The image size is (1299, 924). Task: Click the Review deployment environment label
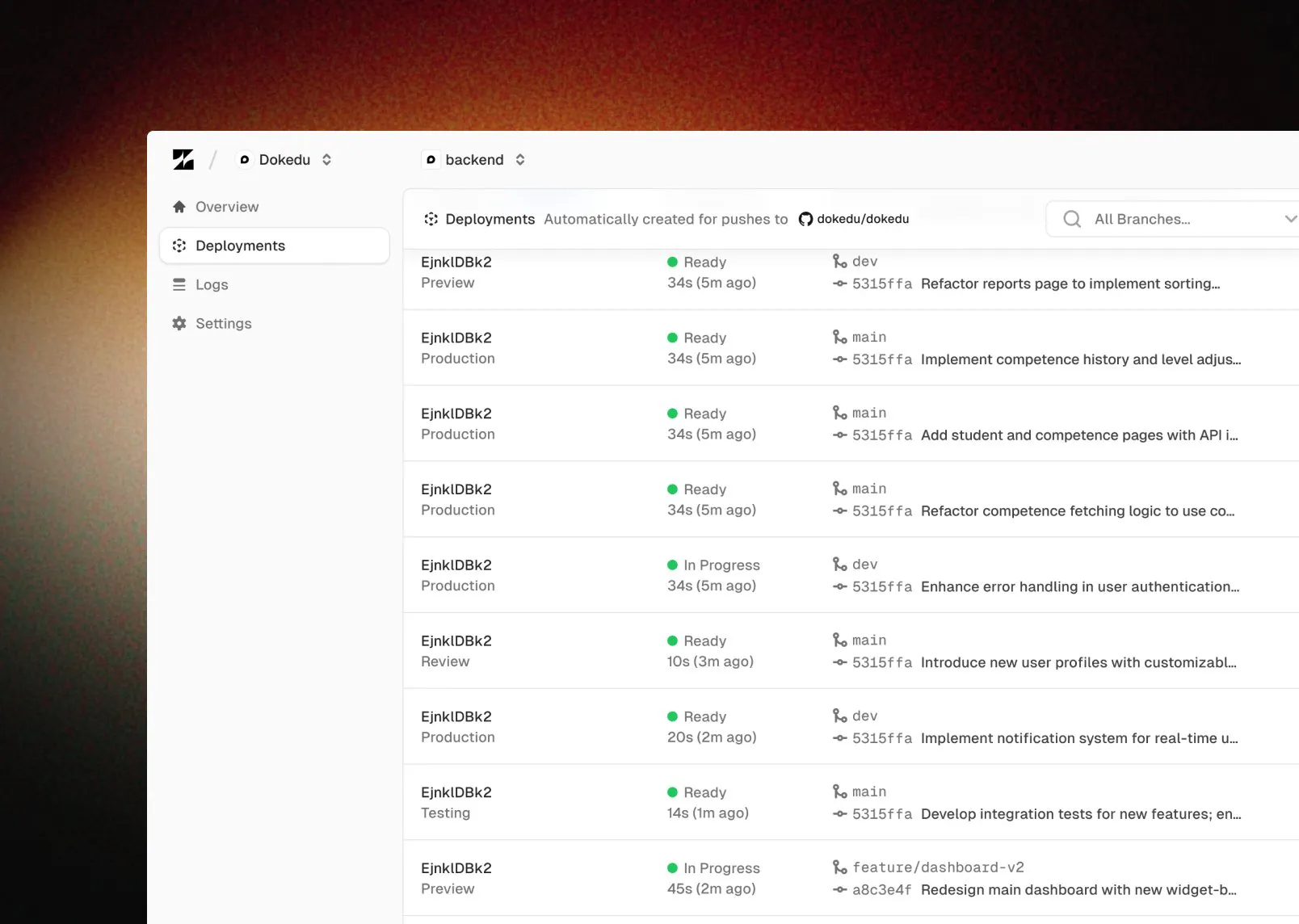[445, 661]
